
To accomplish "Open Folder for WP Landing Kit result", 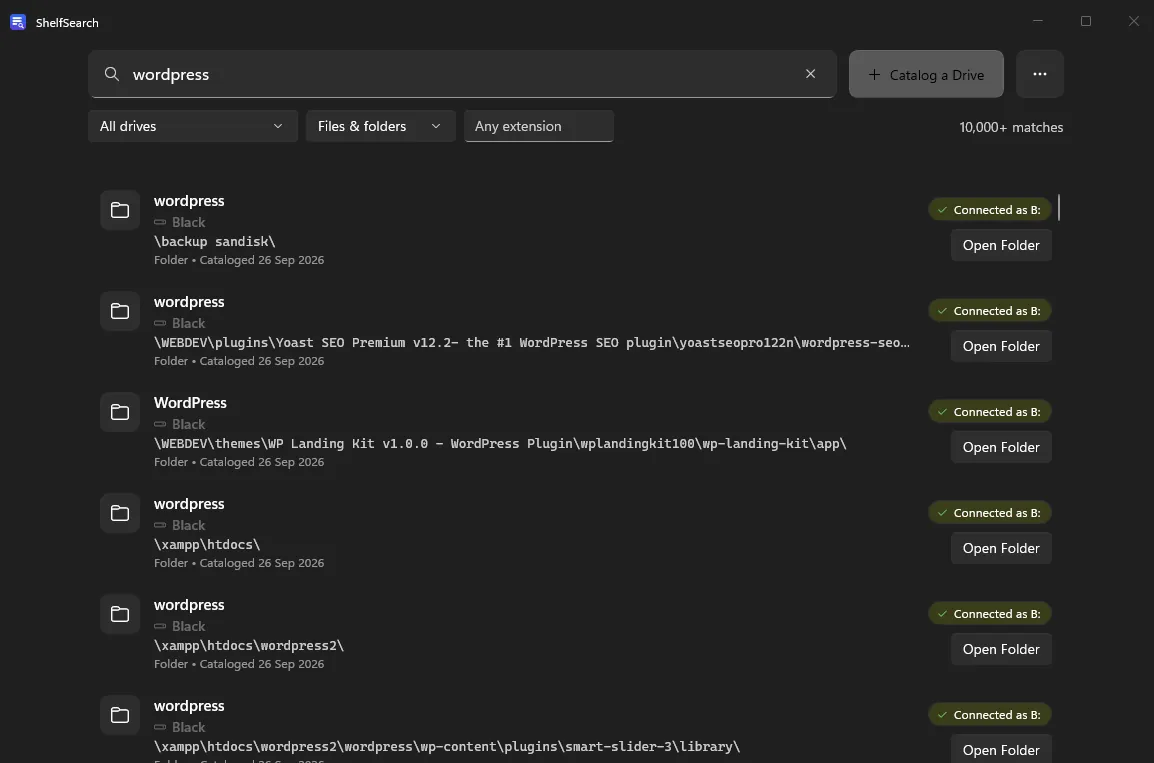I will tap(1001, 447).
